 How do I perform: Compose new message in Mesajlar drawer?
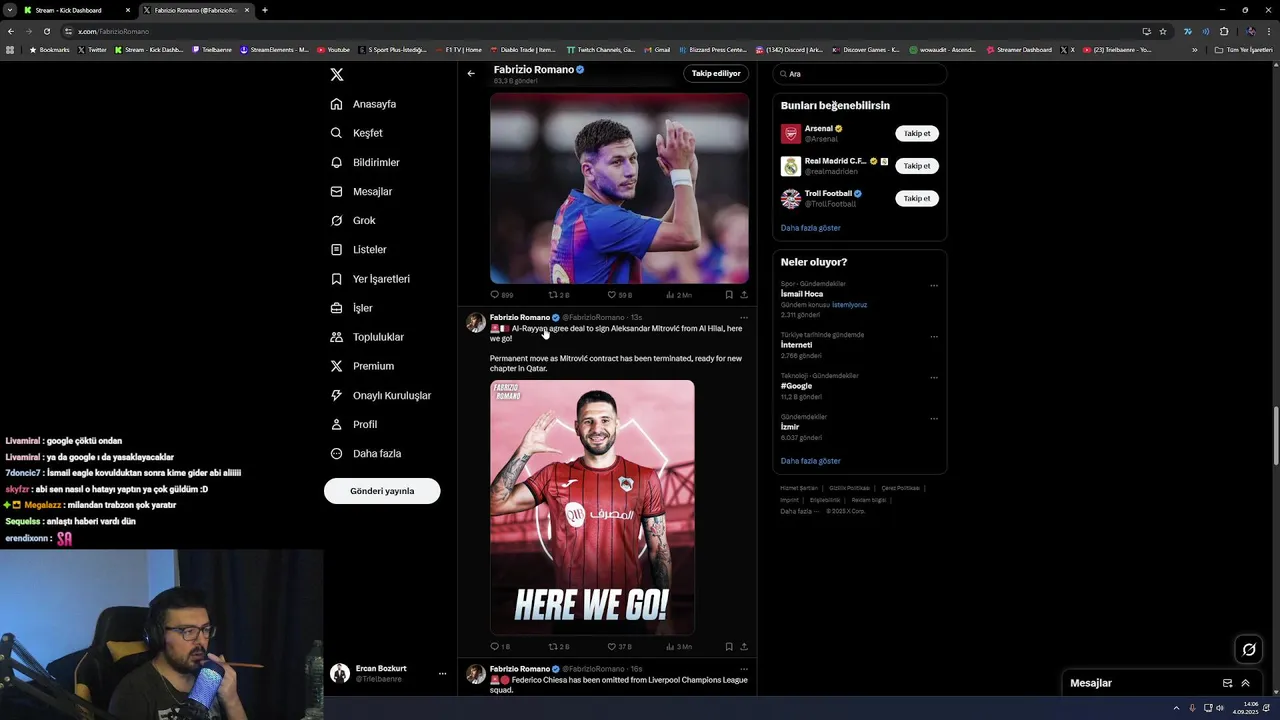[1227, 683]
